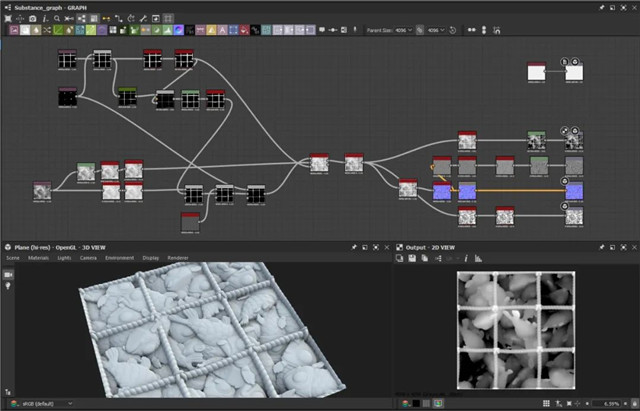Viewport: 640px width, 411px height.
Task: Toggle the pin on the 3D View panel
Action: [x=355, y=246]
